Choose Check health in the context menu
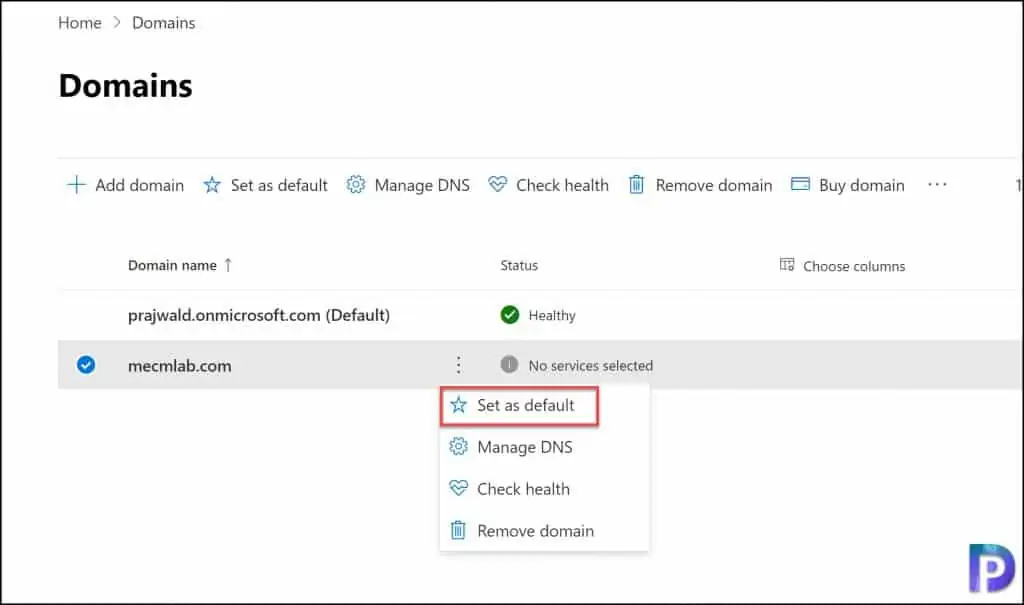 click(545, 489)
